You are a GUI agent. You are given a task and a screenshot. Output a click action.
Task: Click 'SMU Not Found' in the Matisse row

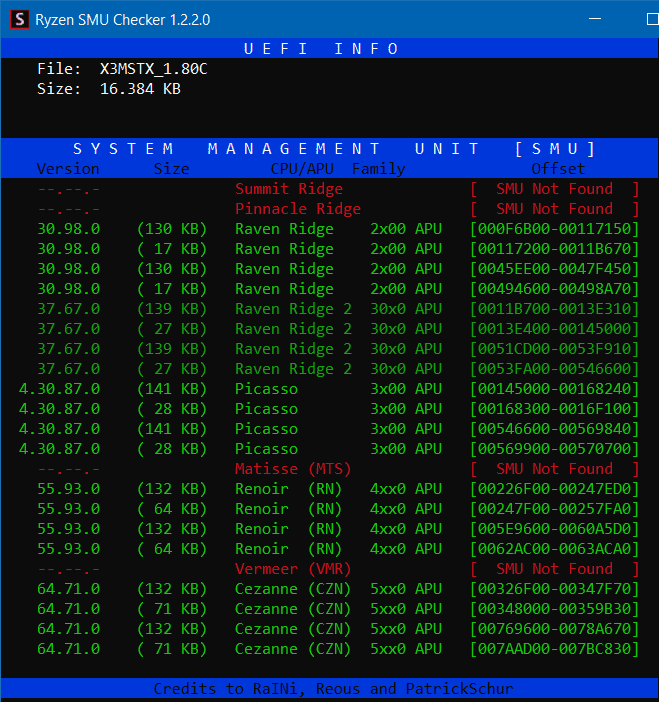[x=554, y=469]
